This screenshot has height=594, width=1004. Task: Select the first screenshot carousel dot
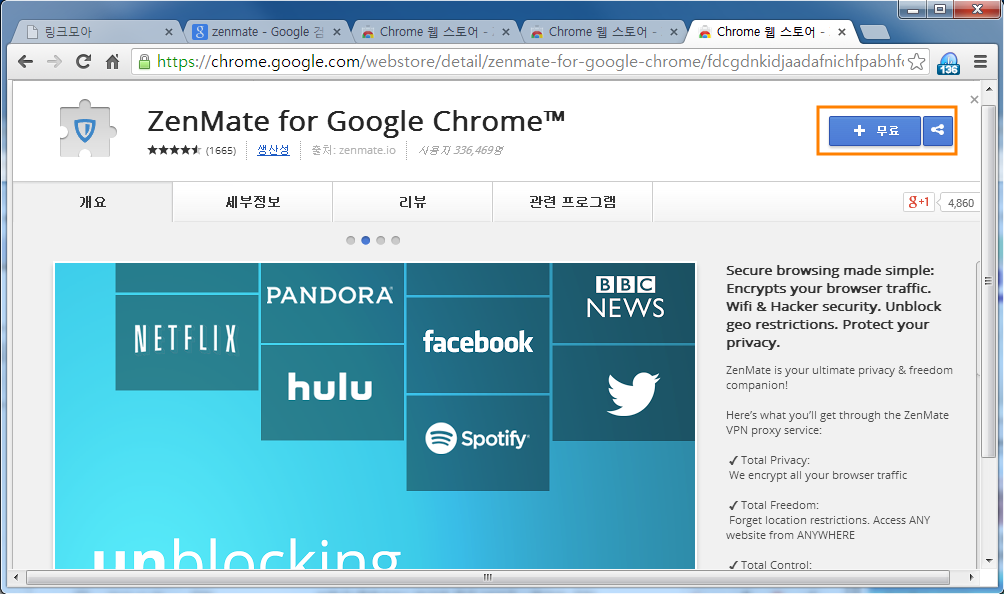point(350,241)
